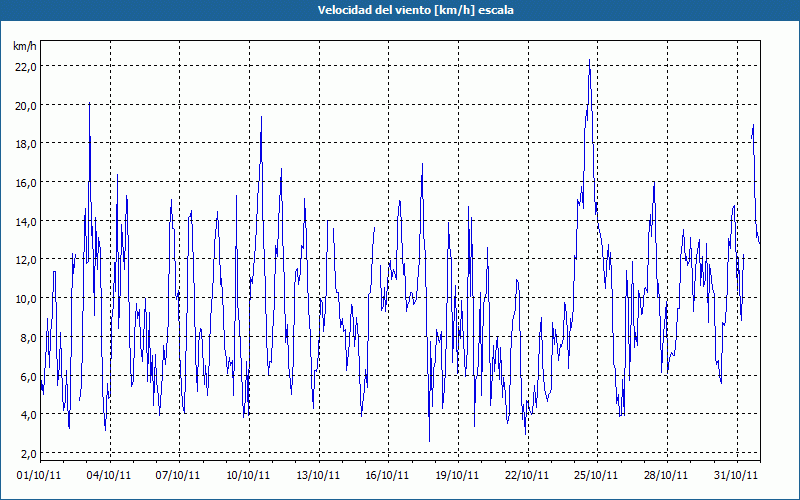Click the 01/10/11 date label
Viewport: 800px width, 500px height.
39,475
